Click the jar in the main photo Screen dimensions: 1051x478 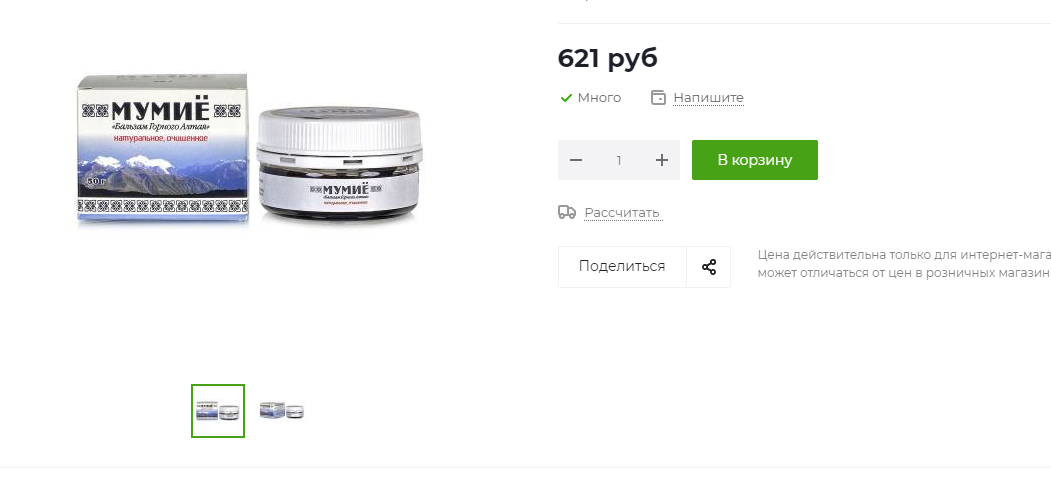coord(339,164)
